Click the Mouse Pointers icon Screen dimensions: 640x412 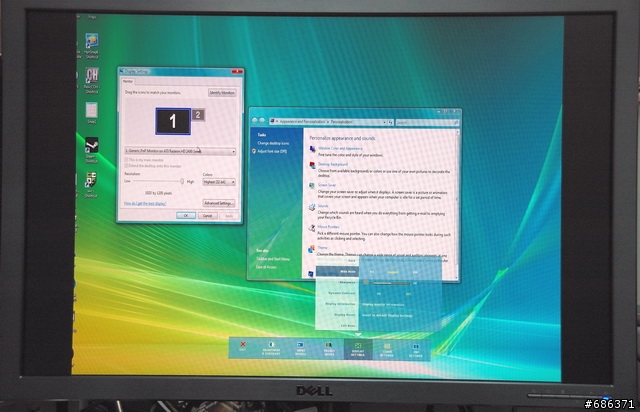click(x=312, y=228)
